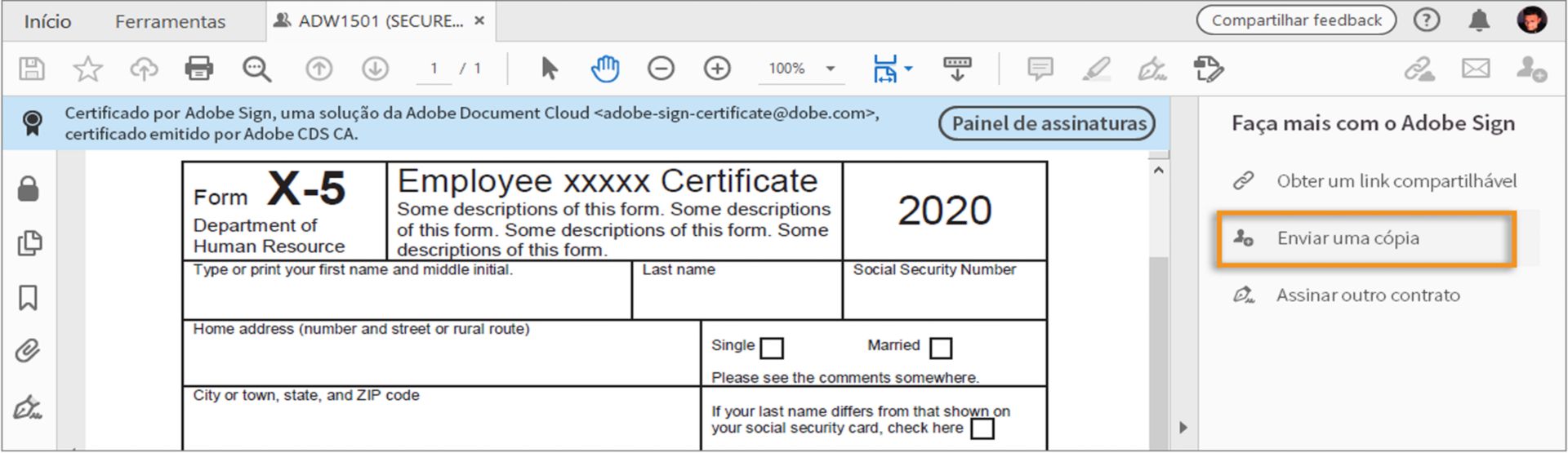Check the Single checkbox

pyautogui.click(x=772, y=349)
